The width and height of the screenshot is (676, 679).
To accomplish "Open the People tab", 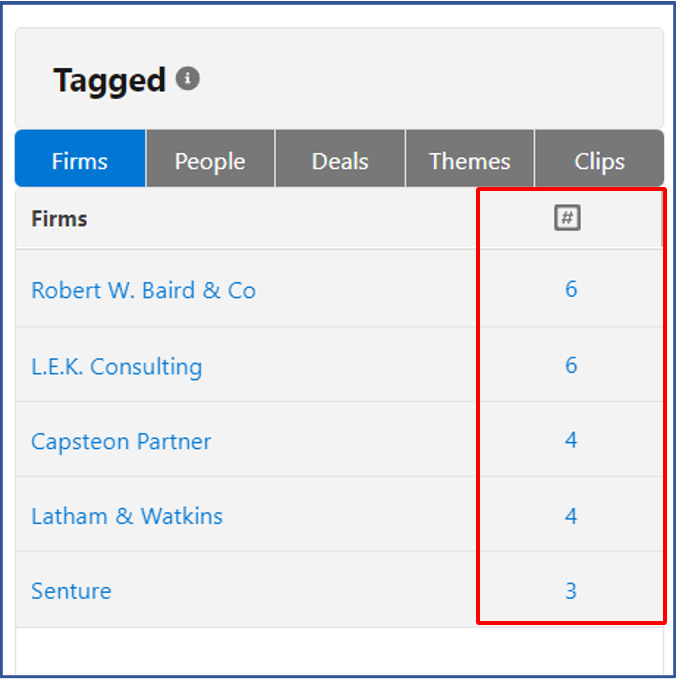I will (x=210, y=161).
